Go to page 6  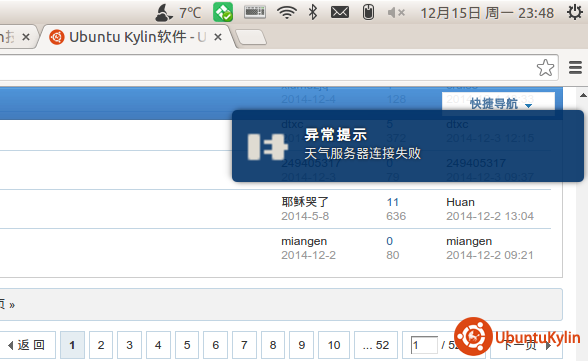coord(216,345)
